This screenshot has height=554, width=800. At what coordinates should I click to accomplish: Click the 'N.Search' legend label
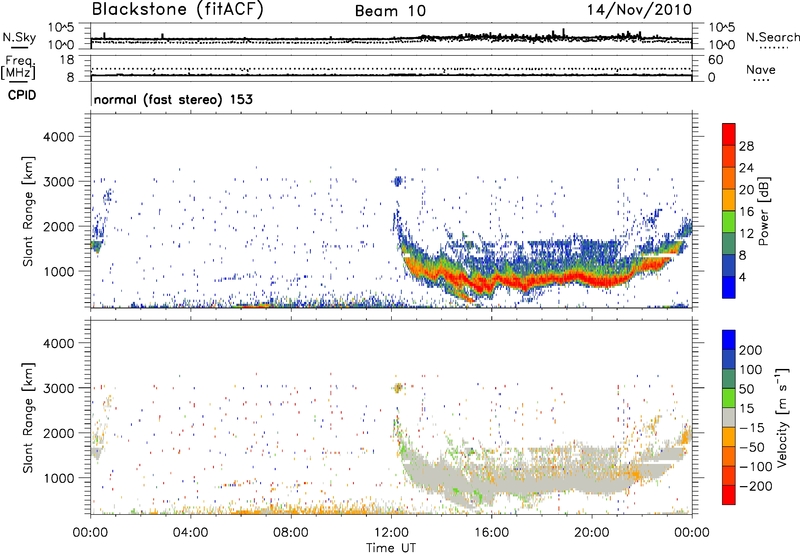click(x=772, y=37)
